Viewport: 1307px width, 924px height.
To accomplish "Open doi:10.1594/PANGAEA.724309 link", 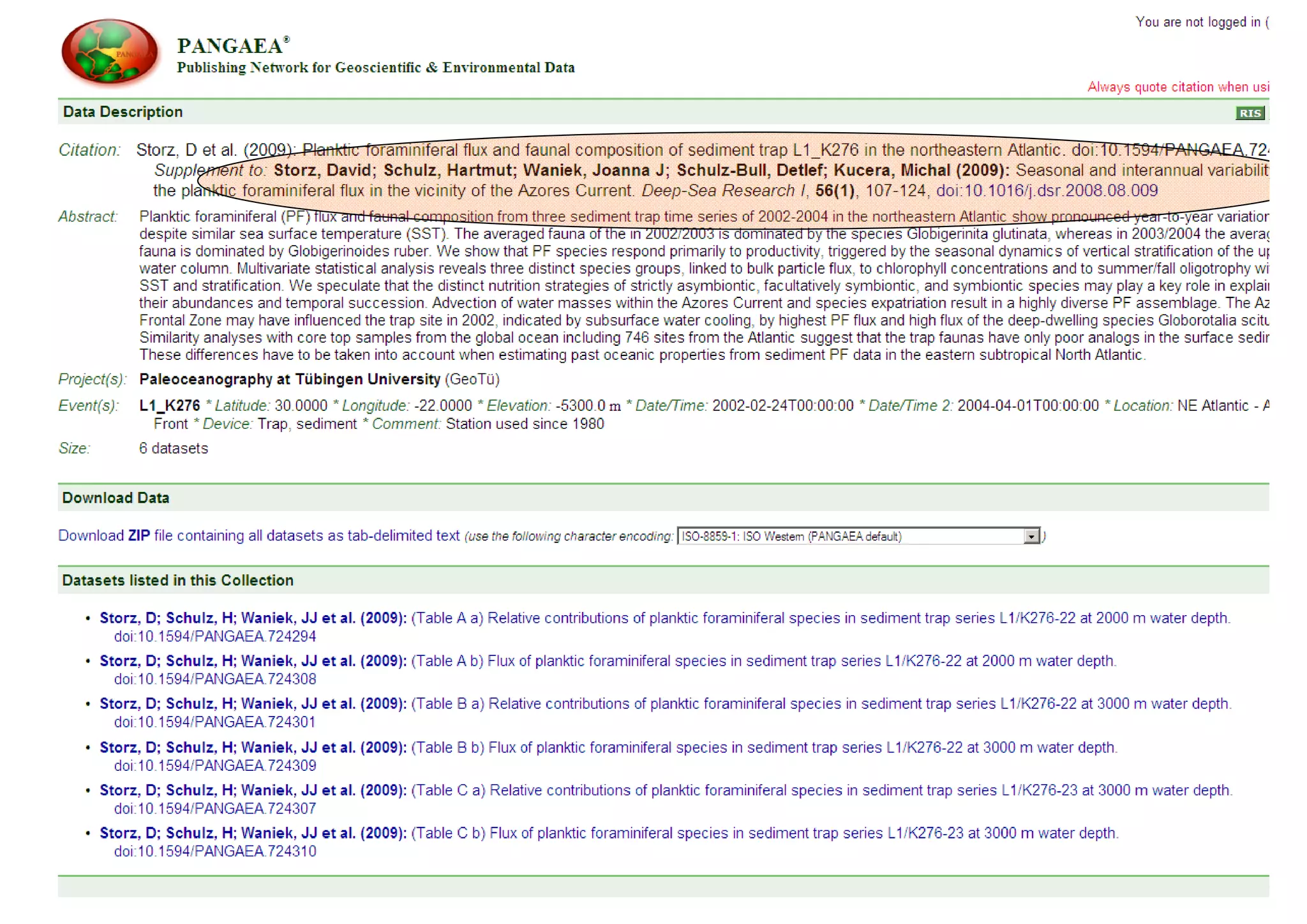I will 215,765.
